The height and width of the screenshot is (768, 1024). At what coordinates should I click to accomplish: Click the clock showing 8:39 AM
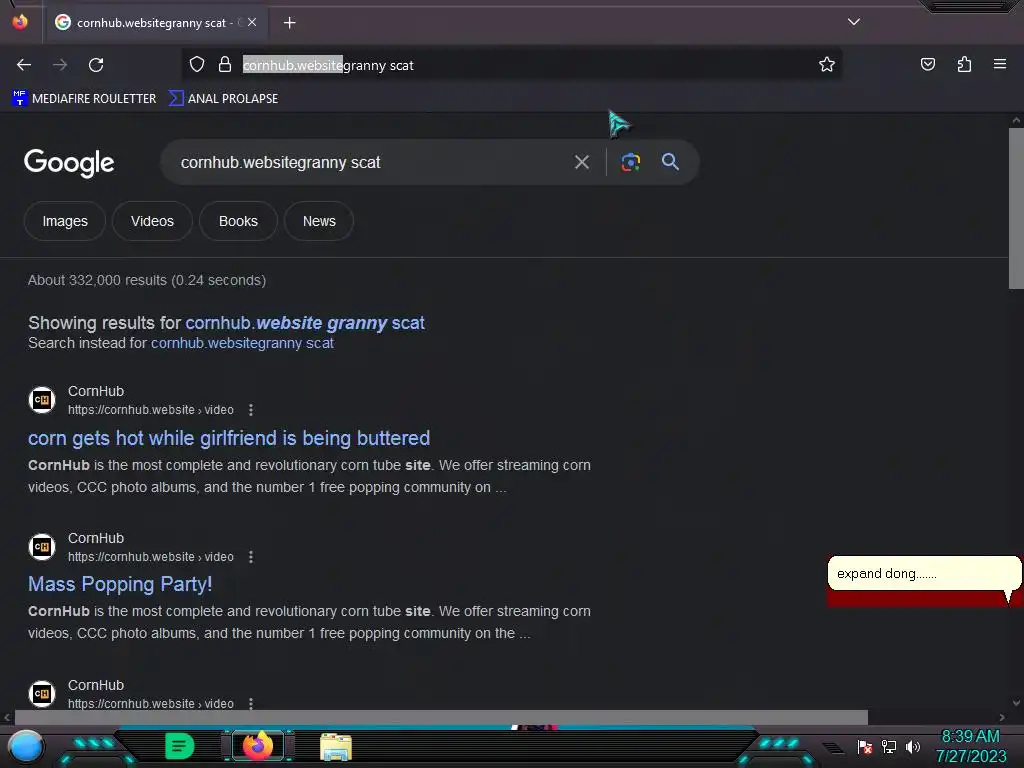pos(970,737)
